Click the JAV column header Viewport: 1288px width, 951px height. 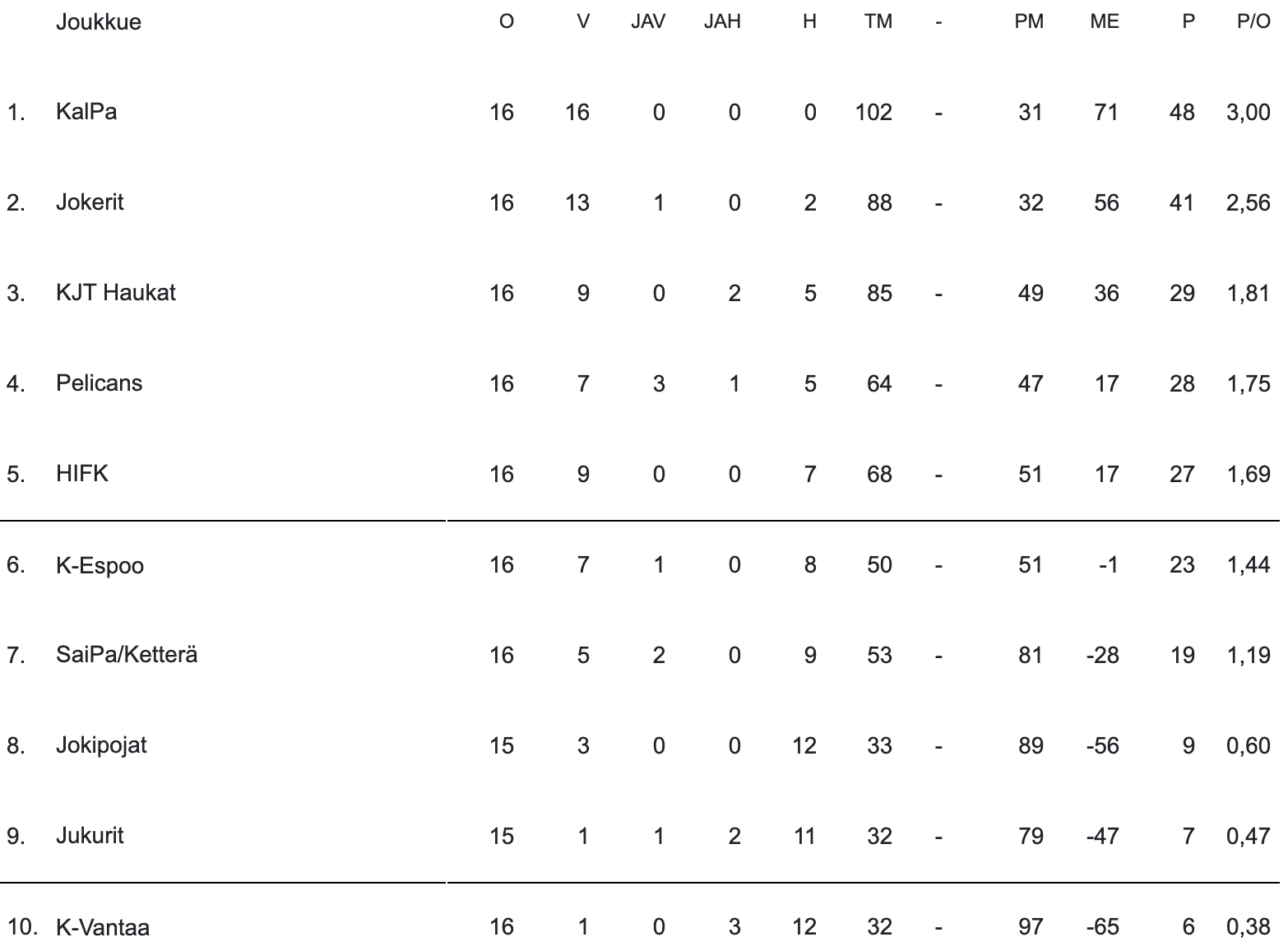[x=648, y=22]
